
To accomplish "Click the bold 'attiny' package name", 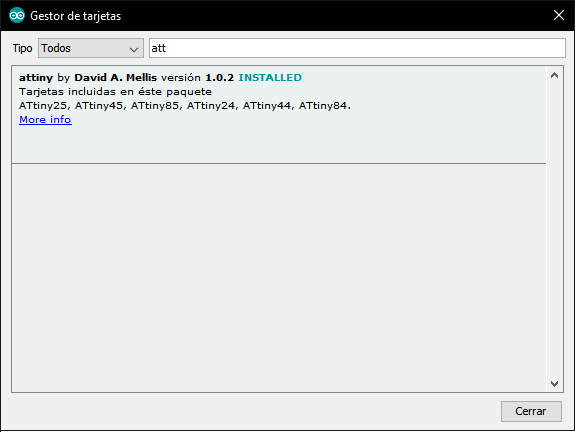I will pyautogui.click(x=36, y=78).
